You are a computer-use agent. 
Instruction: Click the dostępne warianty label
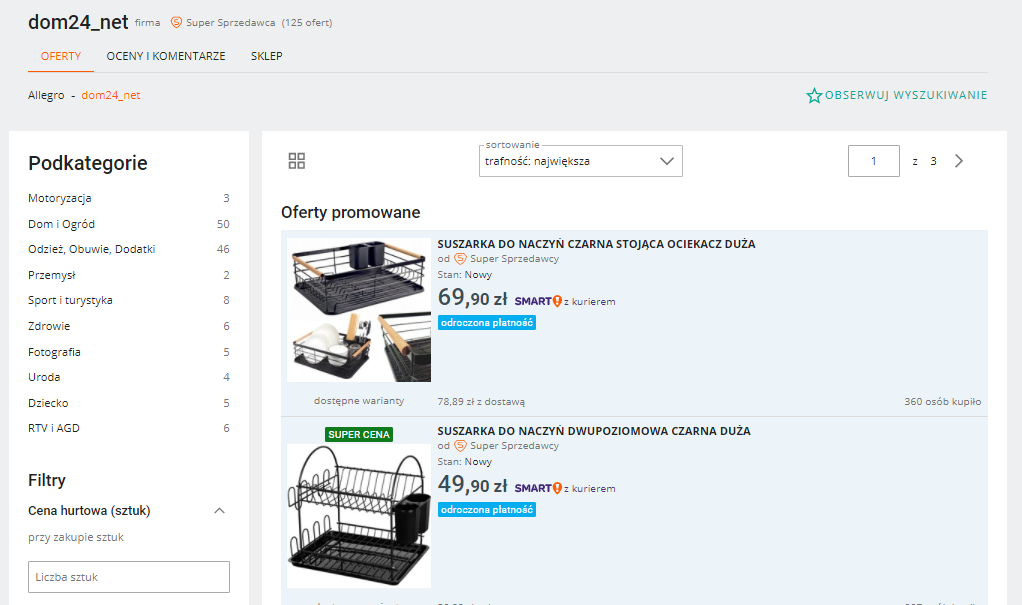(357, 399)
